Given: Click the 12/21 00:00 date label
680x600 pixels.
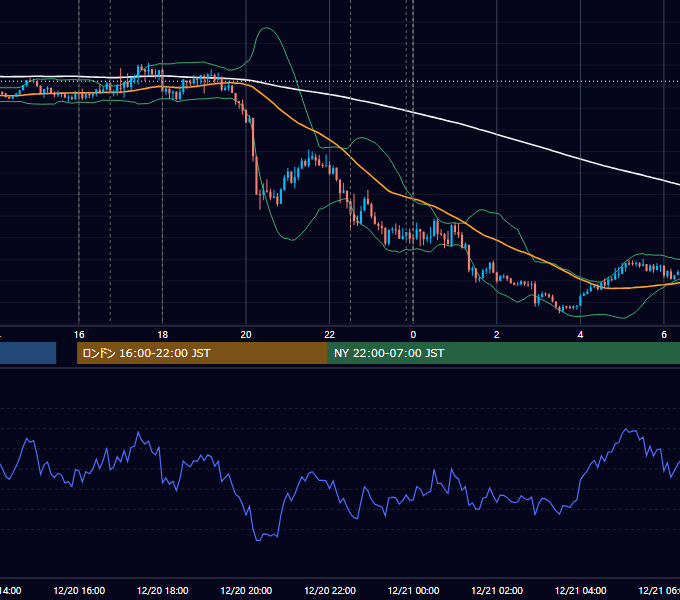Looking at the screenshot, I should click(x=413, y=590).
